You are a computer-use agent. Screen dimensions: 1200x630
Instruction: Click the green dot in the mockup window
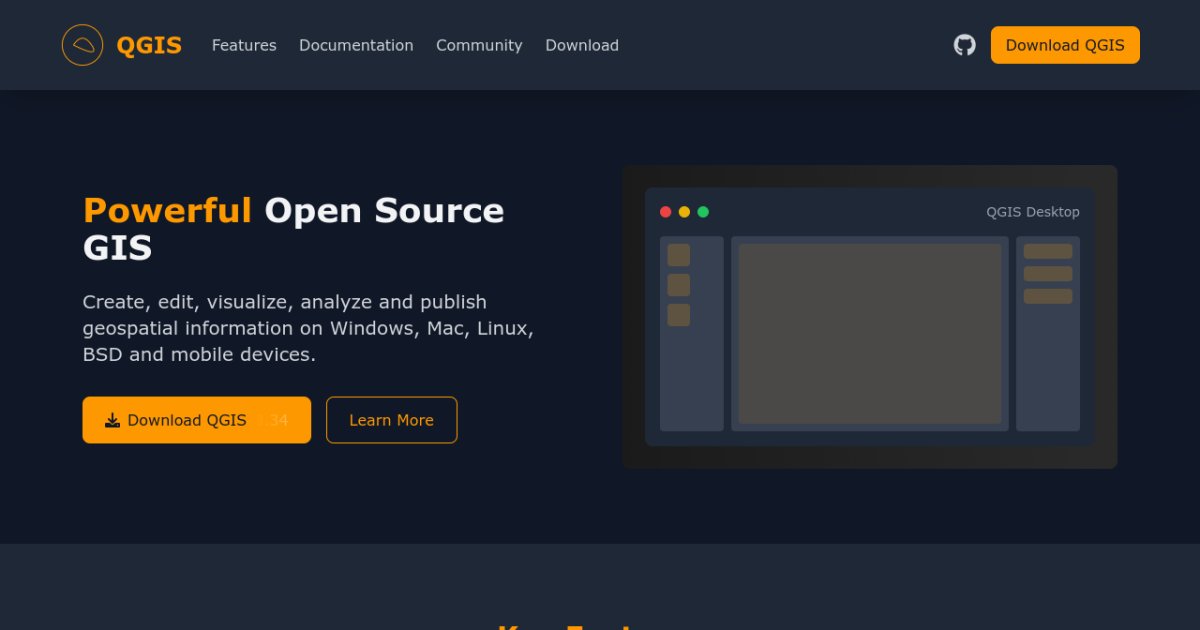pos(703,212)
